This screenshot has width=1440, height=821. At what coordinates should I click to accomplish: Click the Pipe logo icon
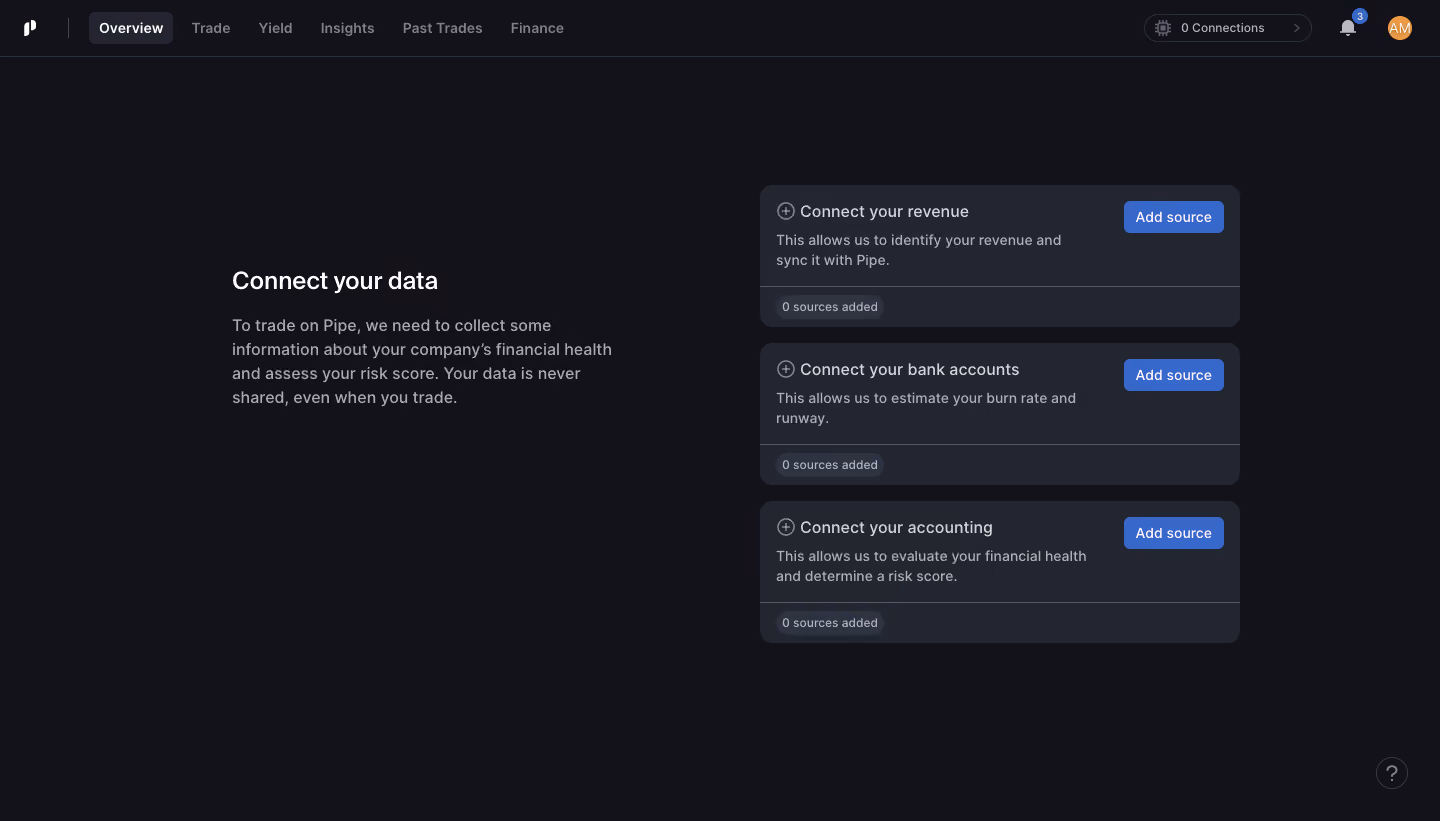(x=30, y=28)
